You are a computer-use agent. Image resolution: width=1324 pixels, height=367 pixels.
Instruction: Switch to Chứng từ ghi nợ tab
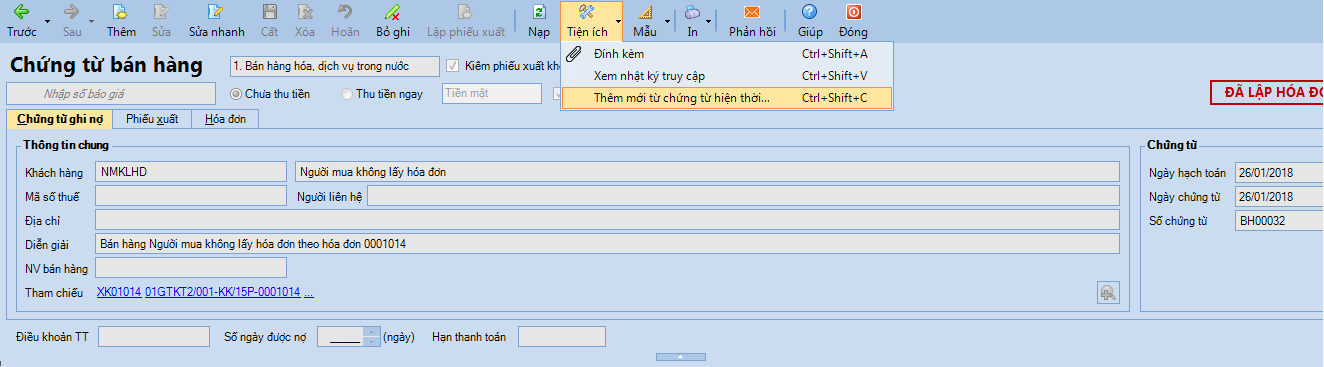coord(59,119)
